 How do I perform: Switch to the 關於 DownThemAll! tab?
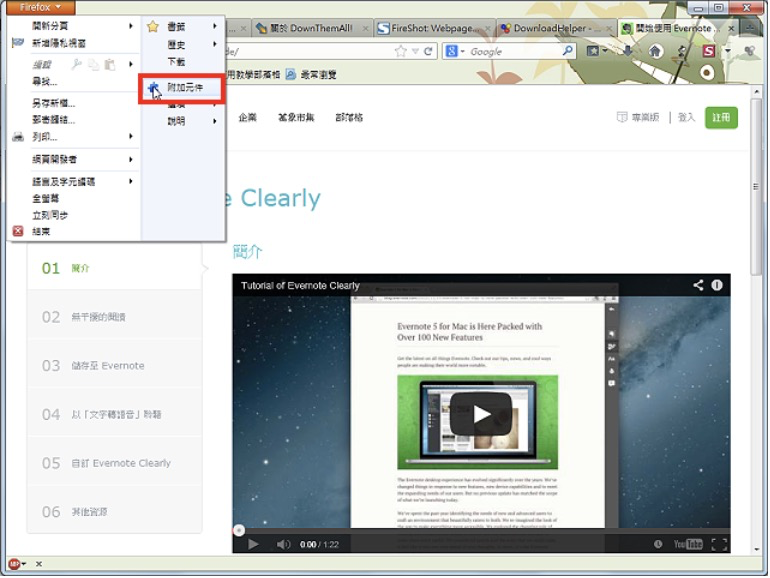311,28
